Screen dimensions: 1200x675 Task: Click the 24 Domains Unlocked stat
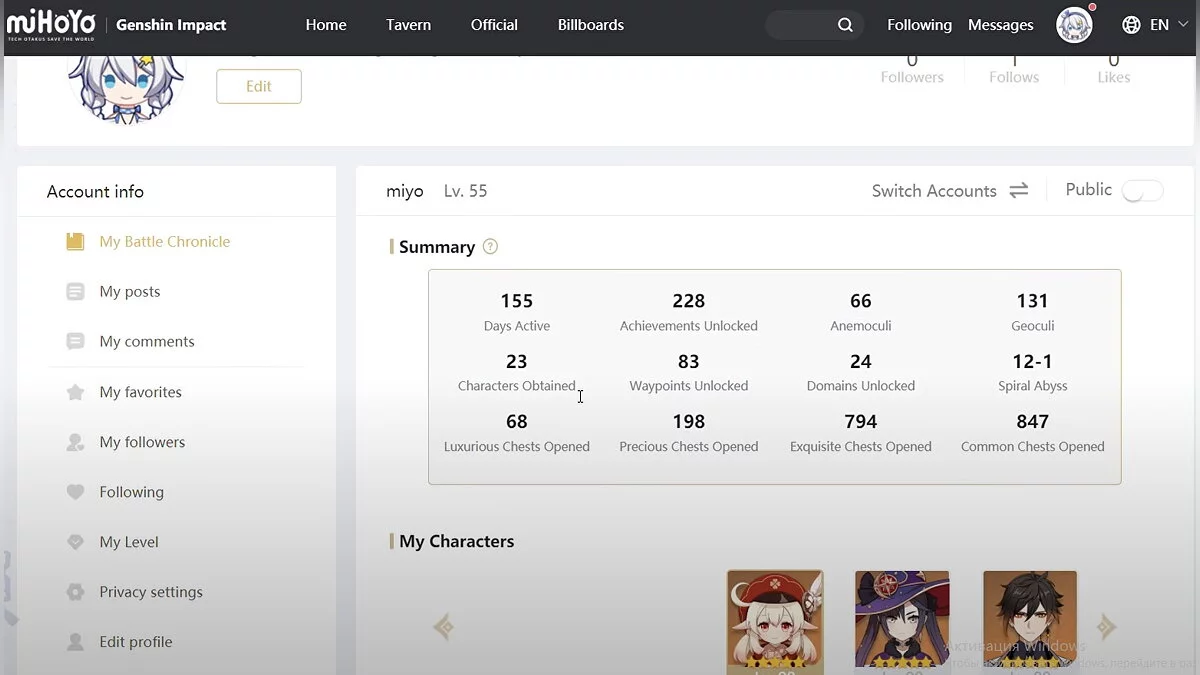[x=861, y=372]
